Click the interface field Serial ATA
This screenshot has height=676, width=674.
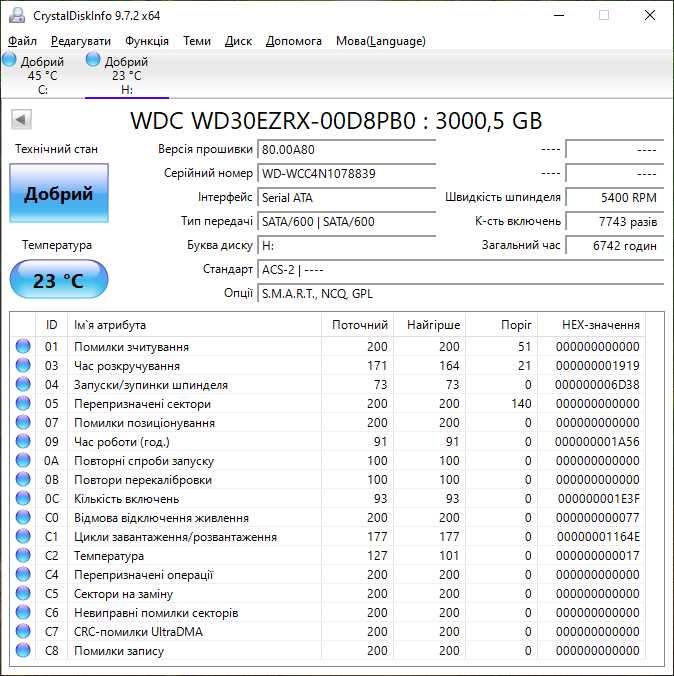click(347, 197)
